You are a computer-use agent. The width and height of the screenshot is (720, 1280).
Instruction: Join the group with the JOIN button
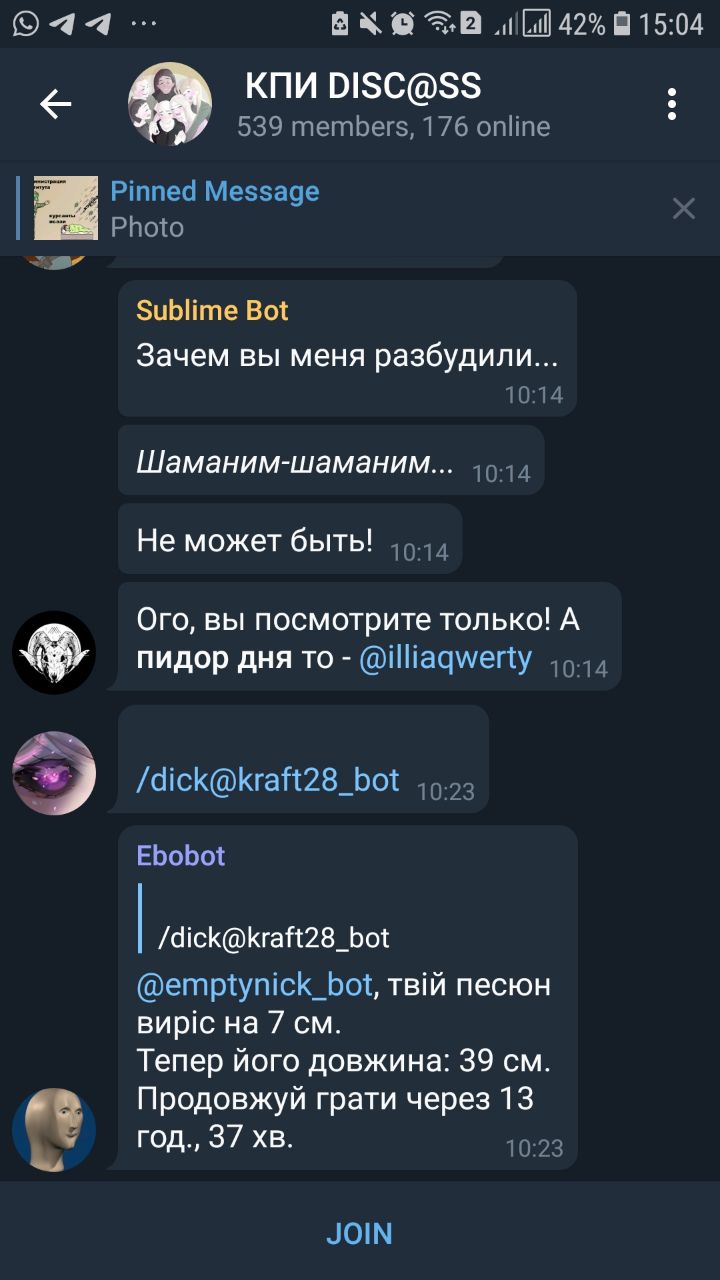pos(360,1233)
